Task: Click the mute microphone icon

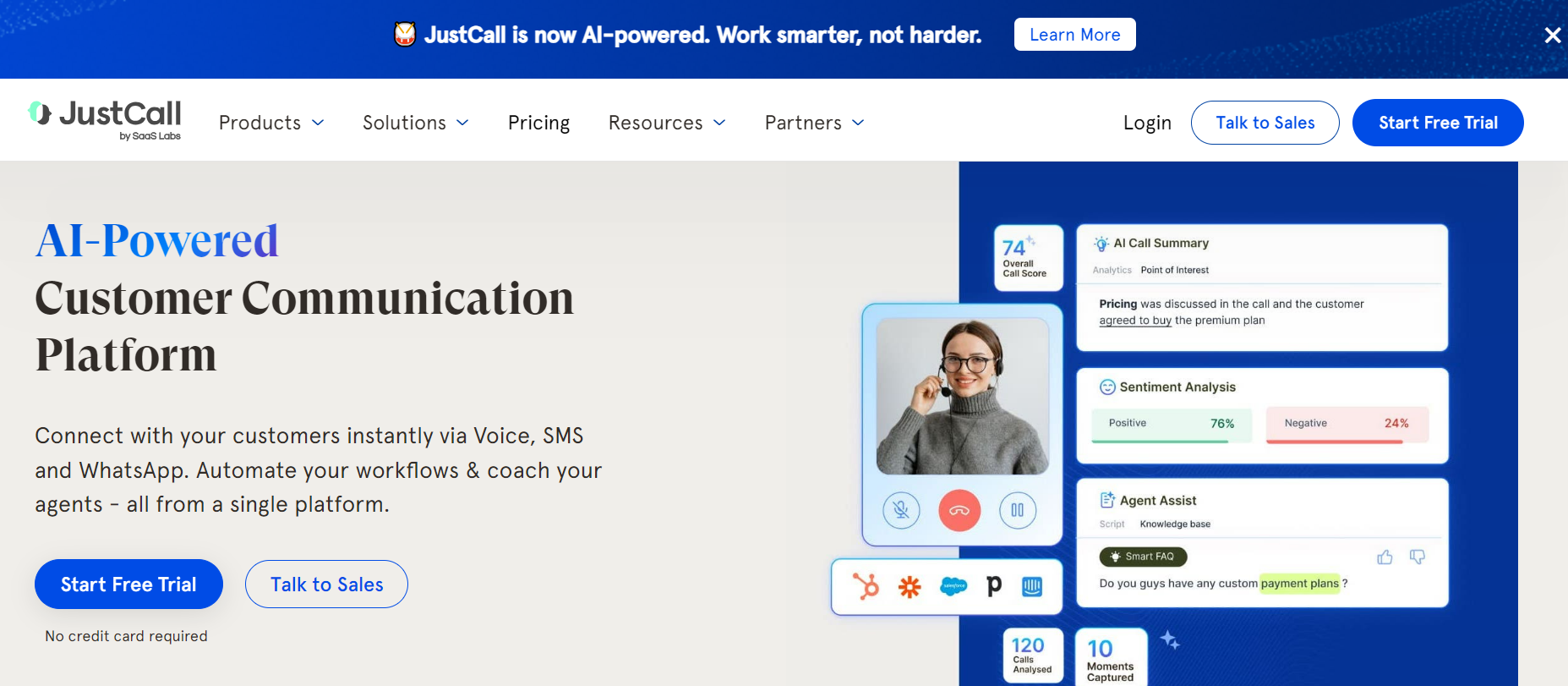Action: click(x=901, y=510)
